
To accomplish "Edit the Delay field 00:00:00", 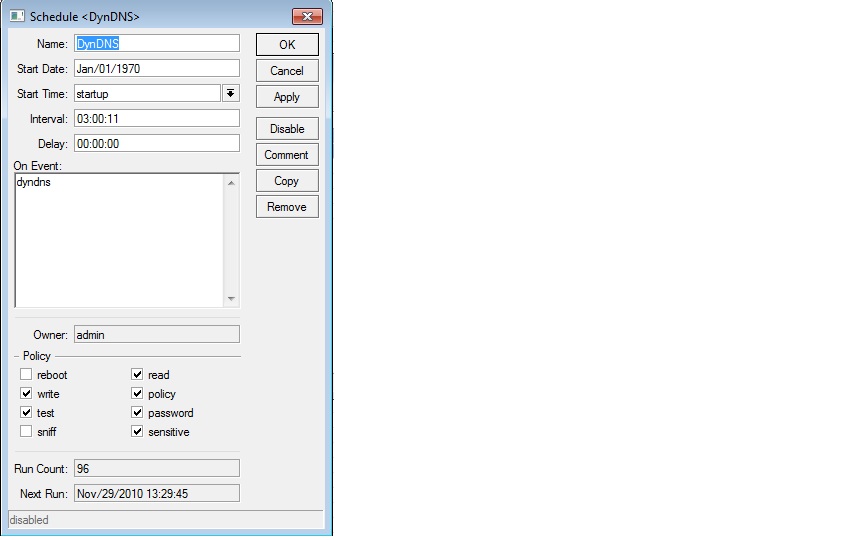I will click(x=157, y=143).
